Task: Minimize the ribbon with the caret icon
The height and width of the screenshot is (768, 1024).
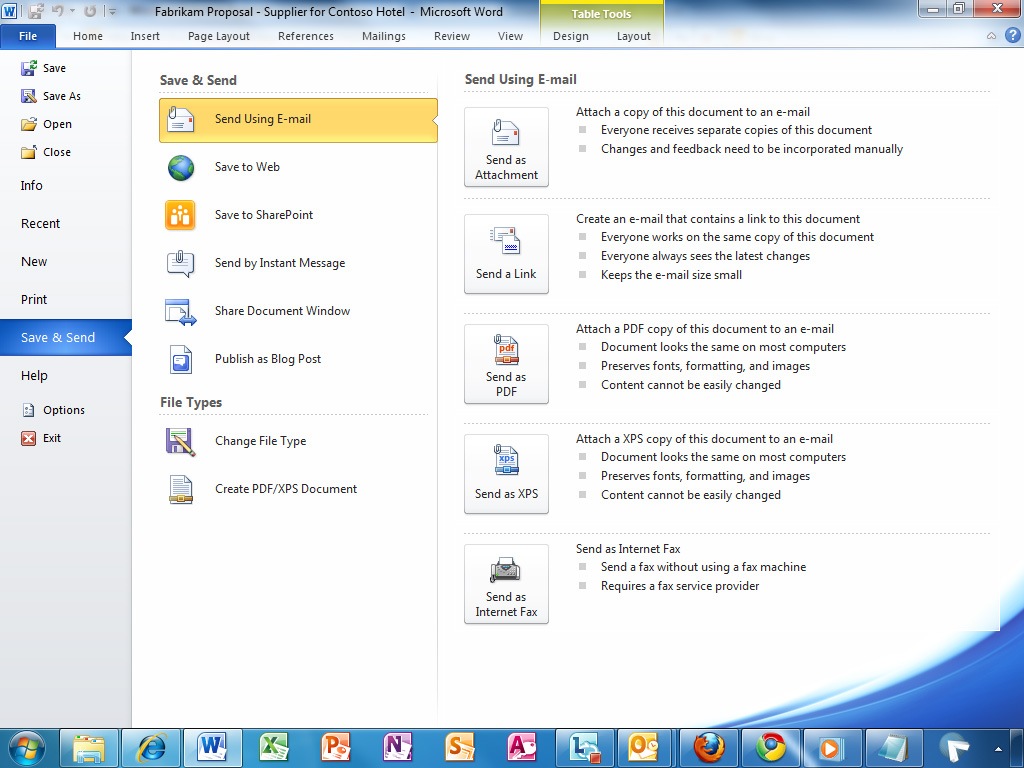Action: pyautogui.click(x=991, y=36)
